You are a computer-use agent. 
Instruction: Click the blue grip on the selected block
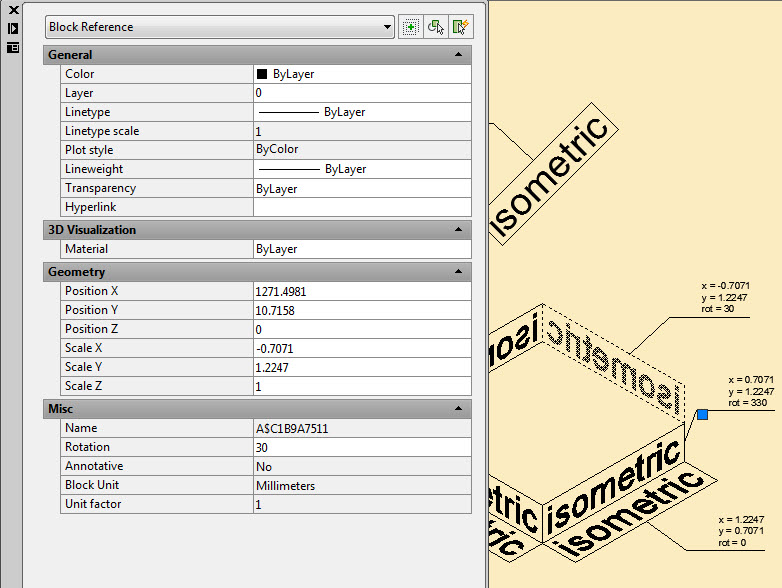(x=702, y=414)
